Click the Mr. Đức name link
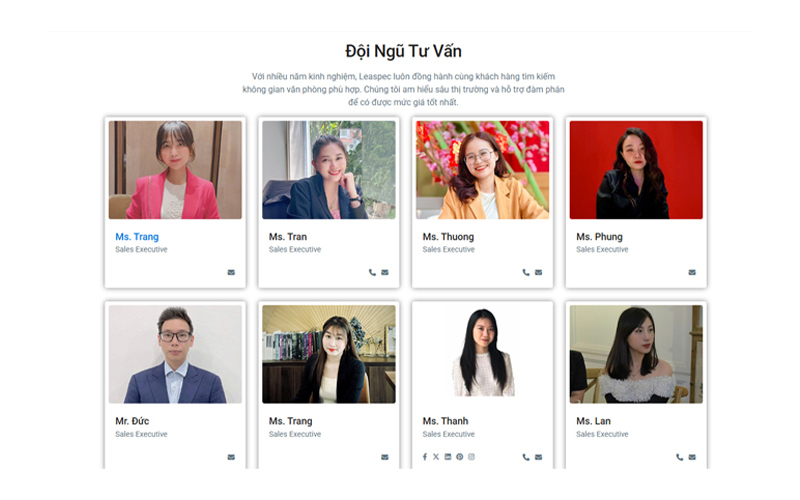This screenshot has width=800, height=500. (x=132, y=421)
